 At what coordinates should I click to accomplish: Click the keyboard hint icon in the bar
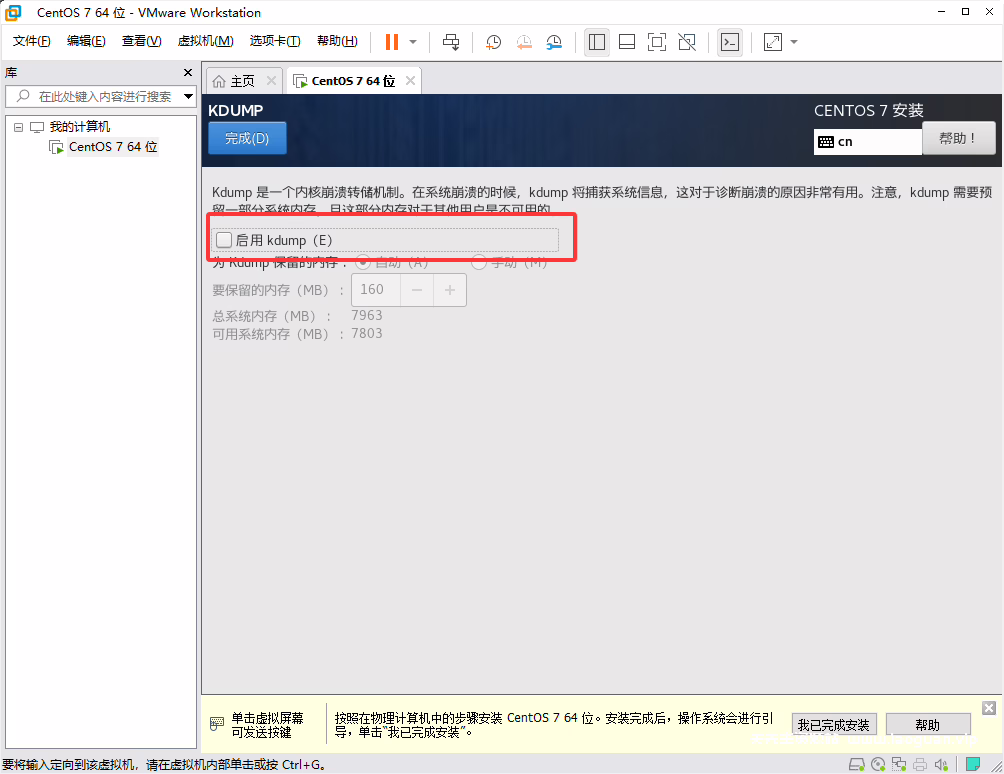(217, 724)
